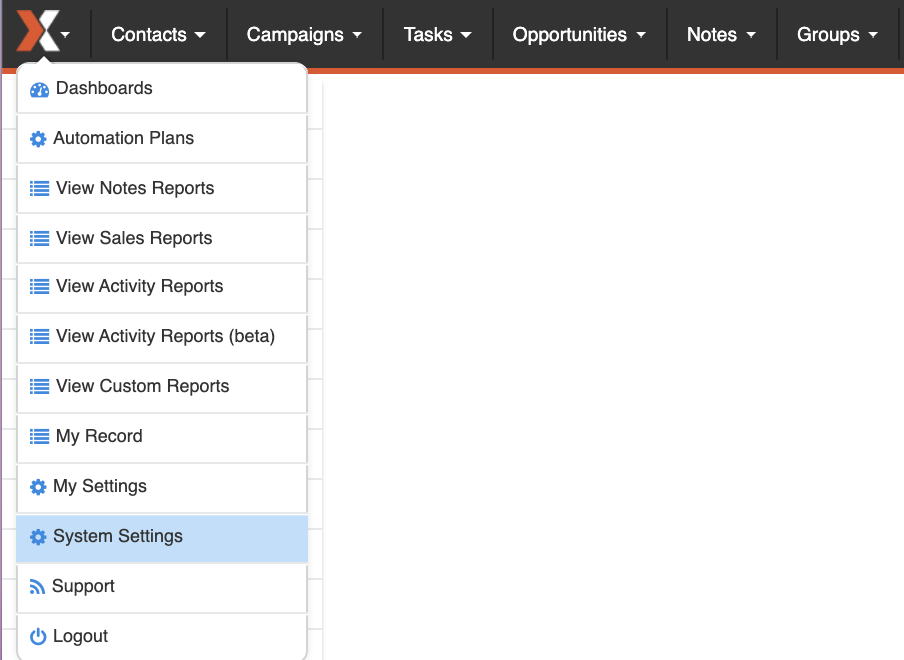Click the Support RSS feed icon
Screen dimensions: 904x660
click(x=38, y=587)
